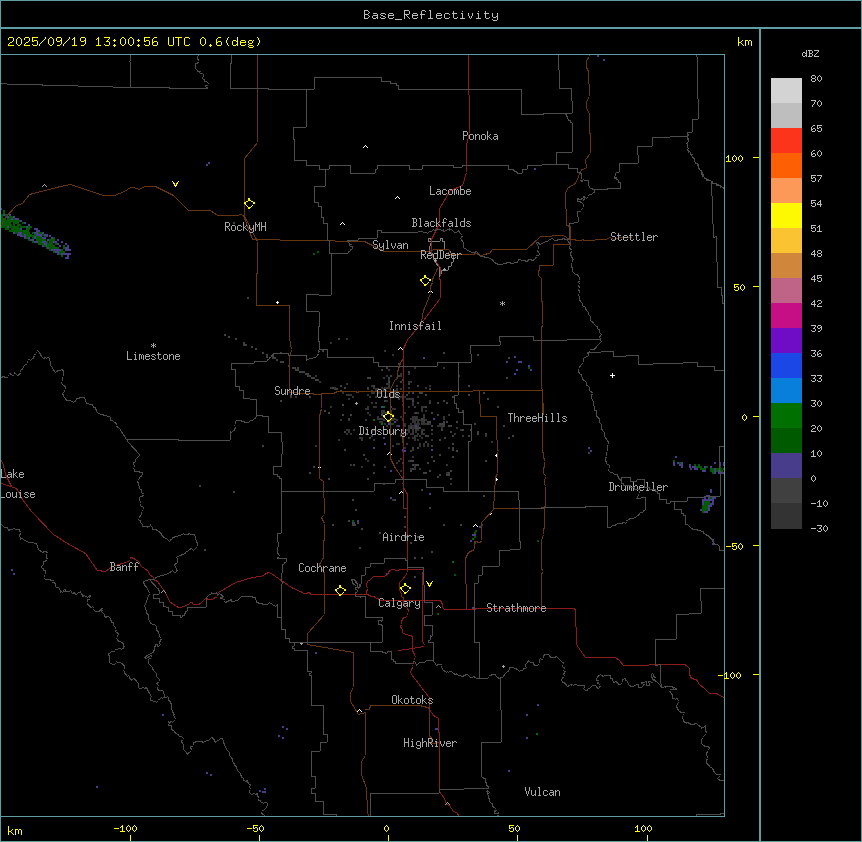This screenshot has width=862, height=842.
Task: Click the UTC timestamp in the header
Action: point(134,42)
